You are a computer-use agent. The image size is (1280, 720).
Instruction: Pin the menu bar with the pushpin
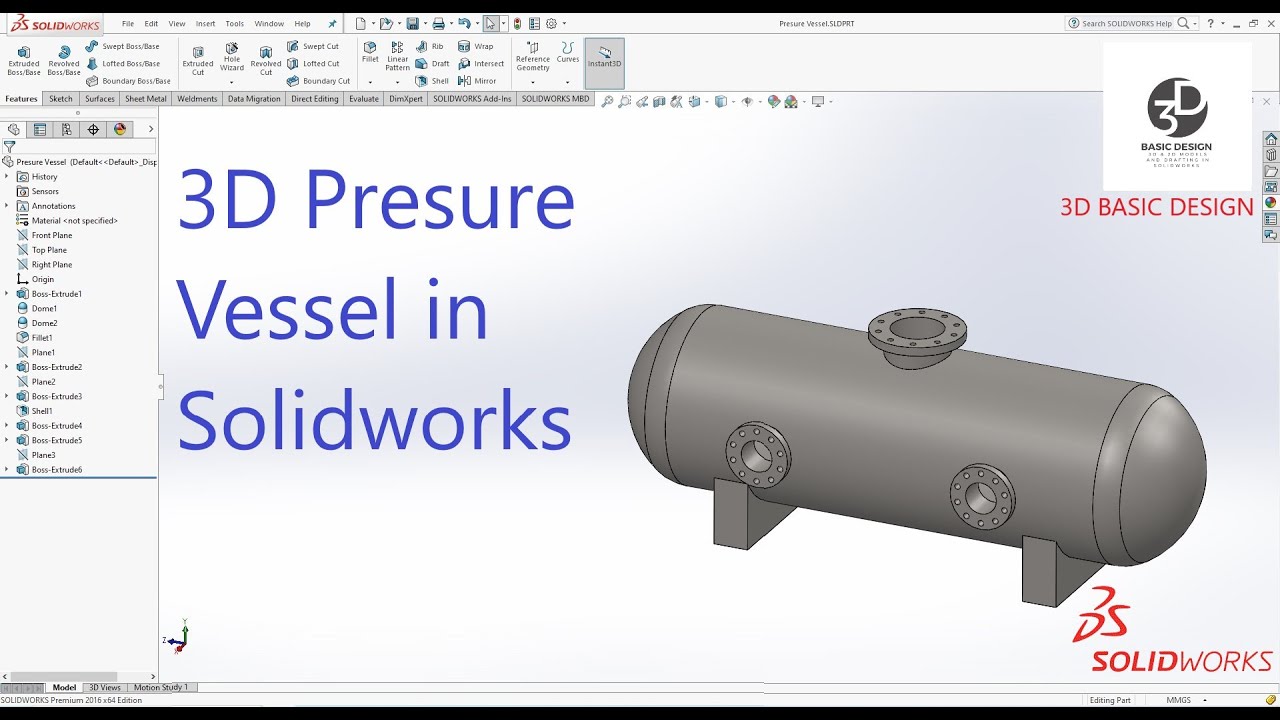click(x=332, y=23)
